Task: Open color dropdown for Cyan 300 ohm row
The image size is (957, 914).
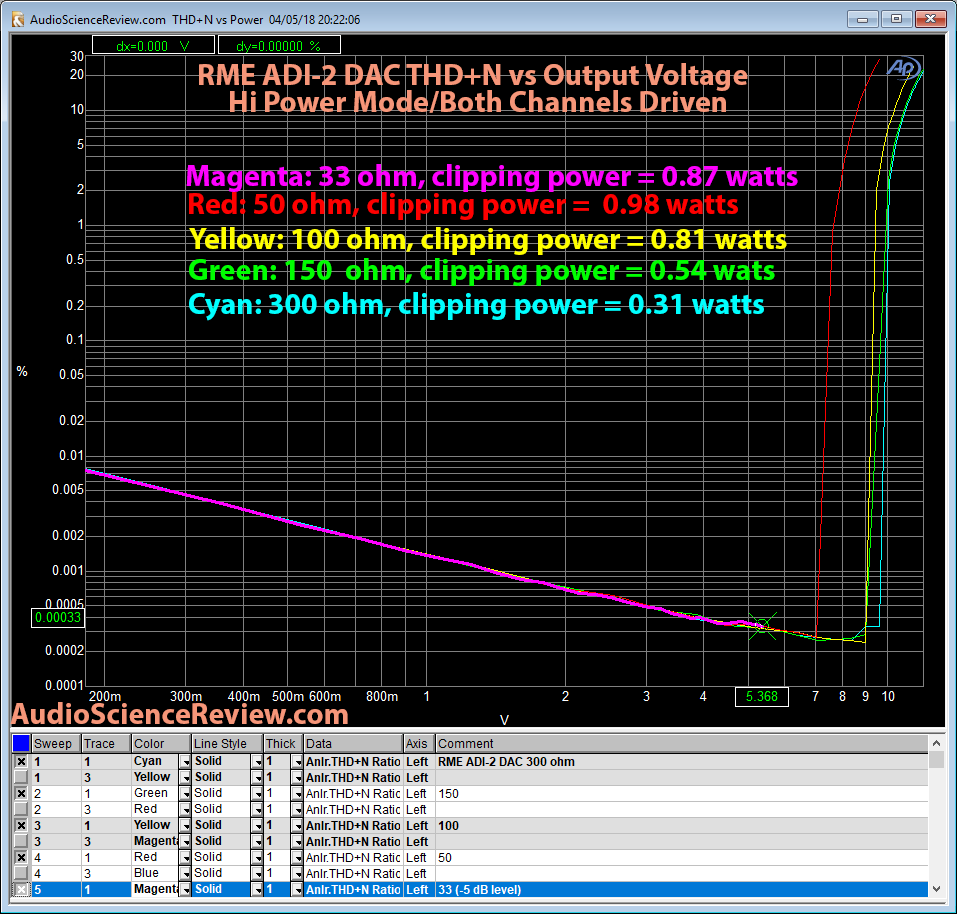Action: coord(185,761)
